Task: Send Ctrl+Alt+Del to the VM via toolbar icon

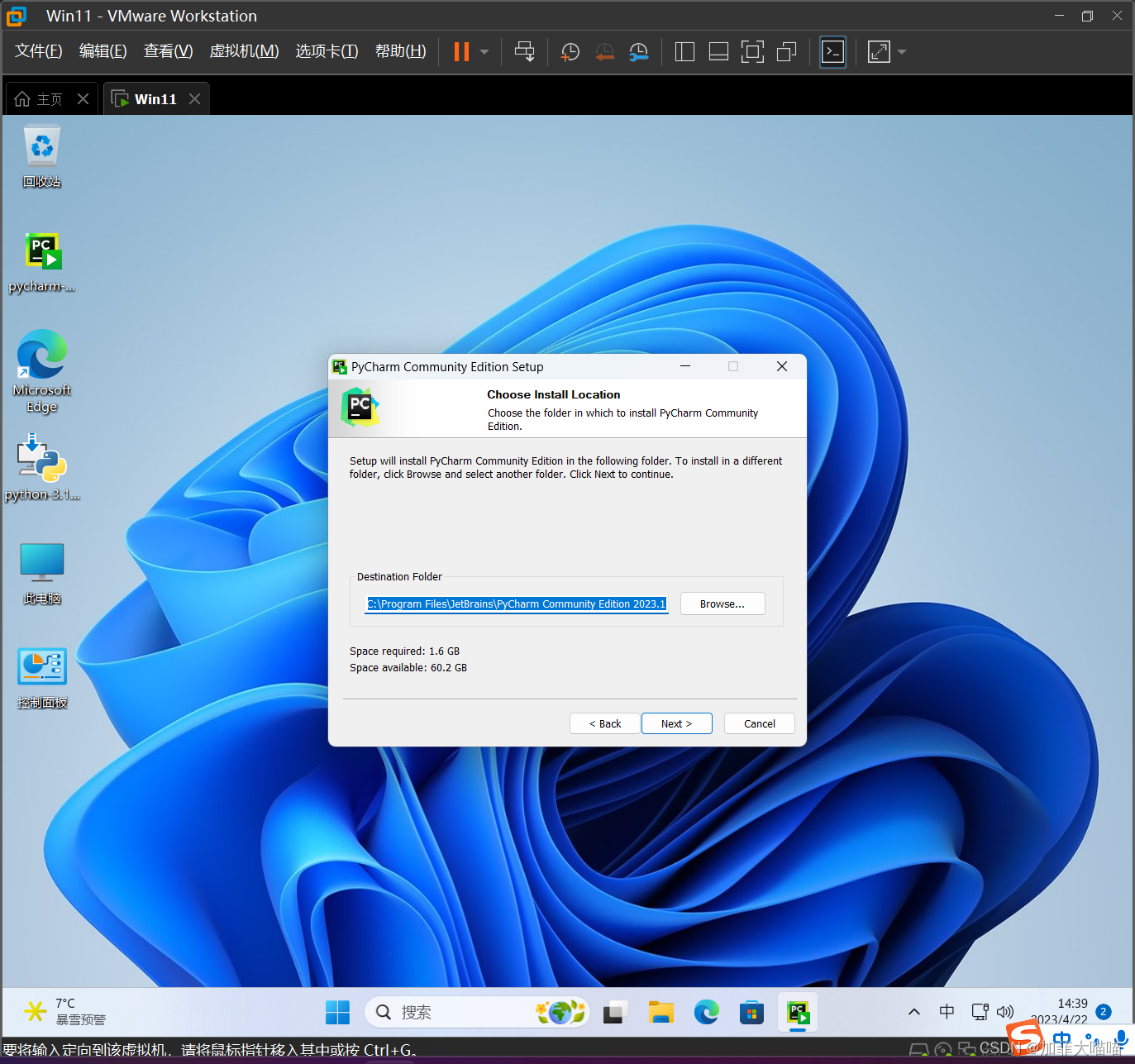Action: [524, 51]
